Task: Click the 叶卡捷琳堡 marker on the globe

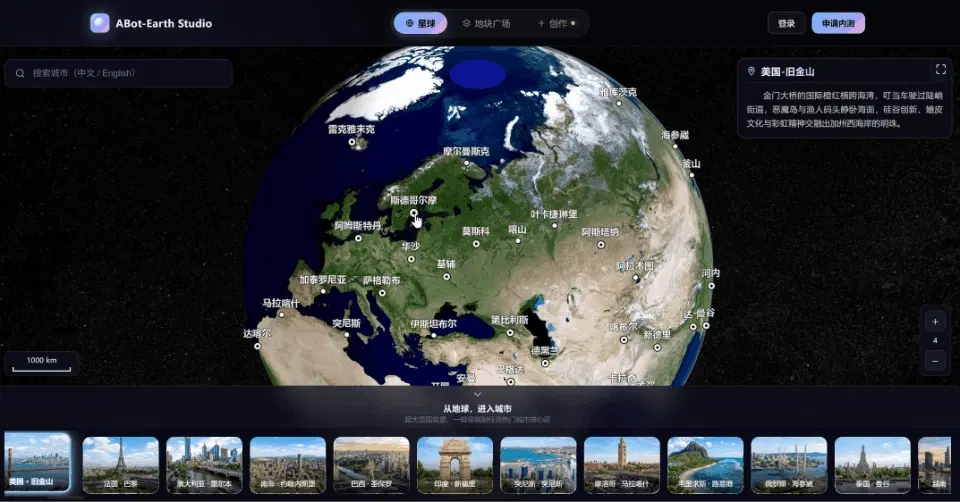Action: pyautogui.click(x=555, y=226)
